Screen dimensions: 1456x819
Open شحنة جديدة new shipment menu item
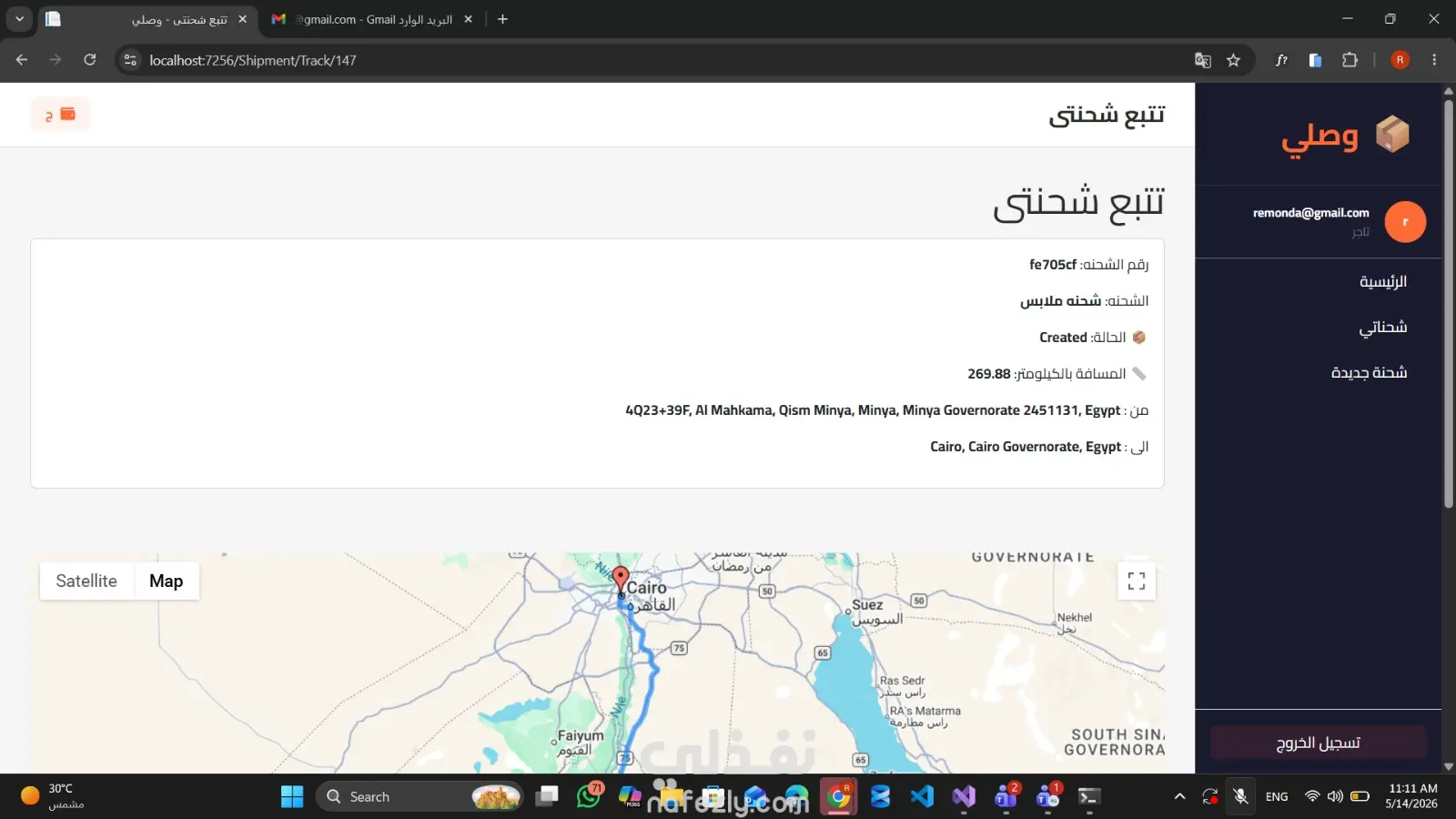[x=1369, y=372]
